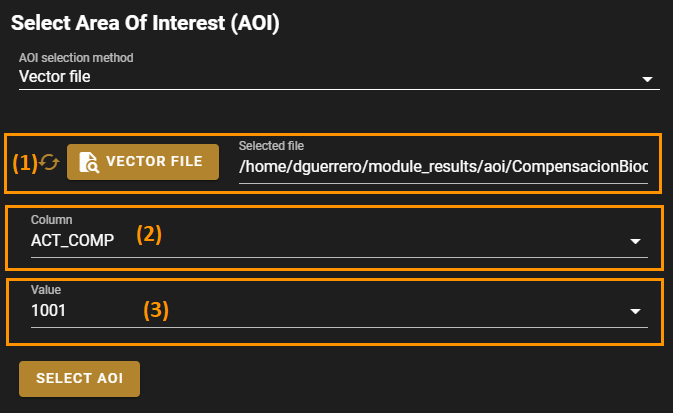This screenshot has height=413, width=673.
Task: Click the orange (1) annotation marker
Action: tap(24, 161)
